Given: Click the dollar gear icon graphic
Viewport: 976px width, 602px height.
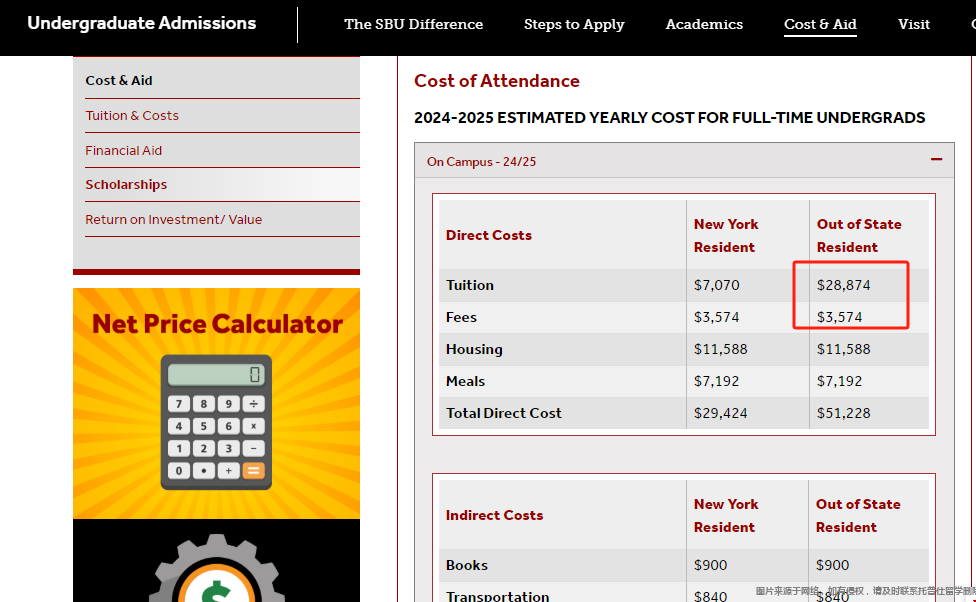Looking at the screenshot, I should 217,568.
